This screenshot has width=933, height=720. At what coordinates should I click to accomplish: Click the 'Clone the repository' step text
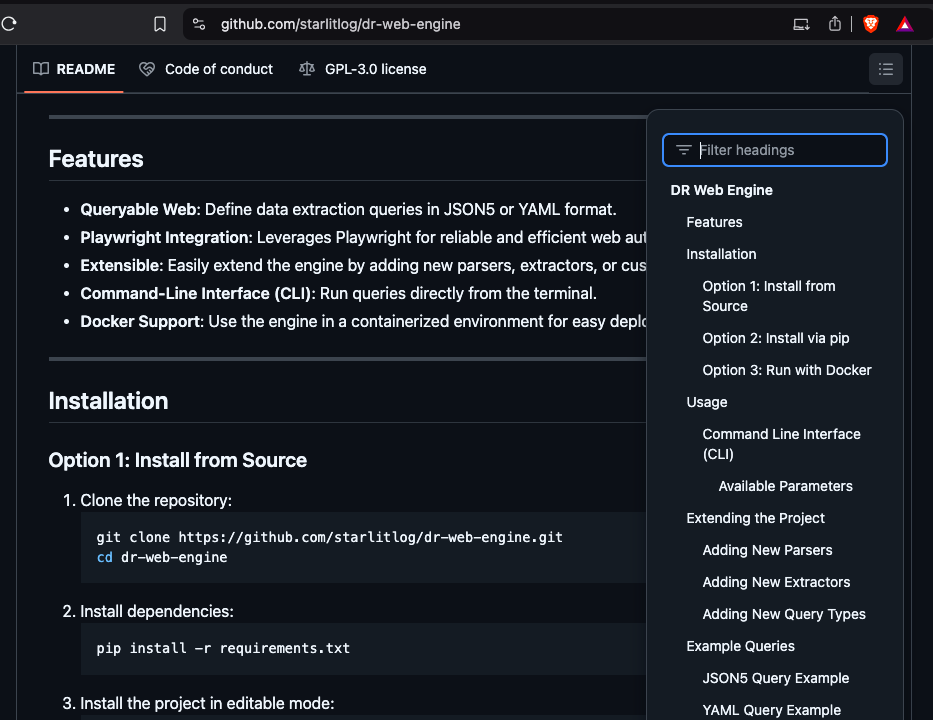[x=156, y=500]
